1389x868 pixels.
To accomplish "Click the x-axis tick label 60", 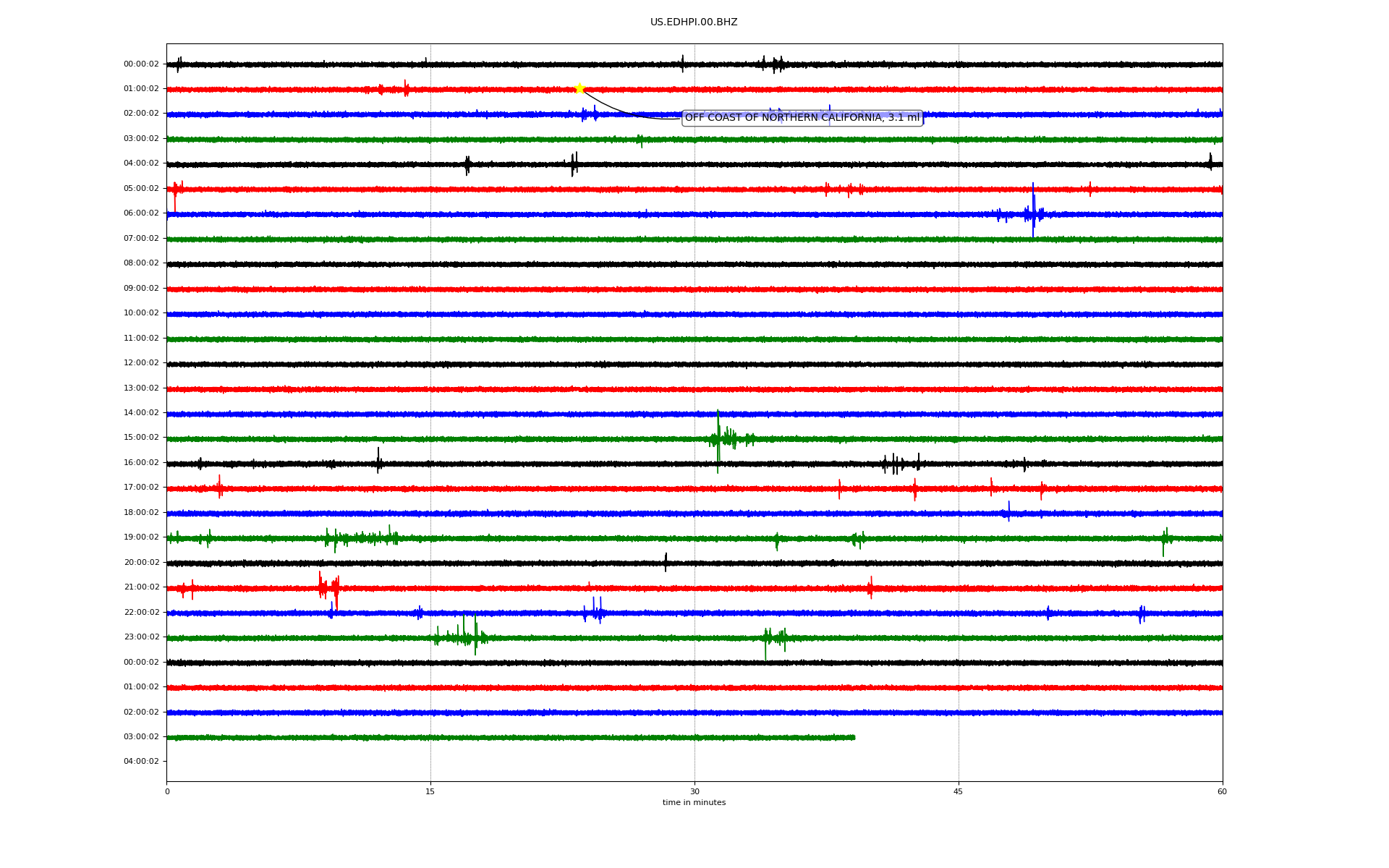I will [x=1222, y=791].
